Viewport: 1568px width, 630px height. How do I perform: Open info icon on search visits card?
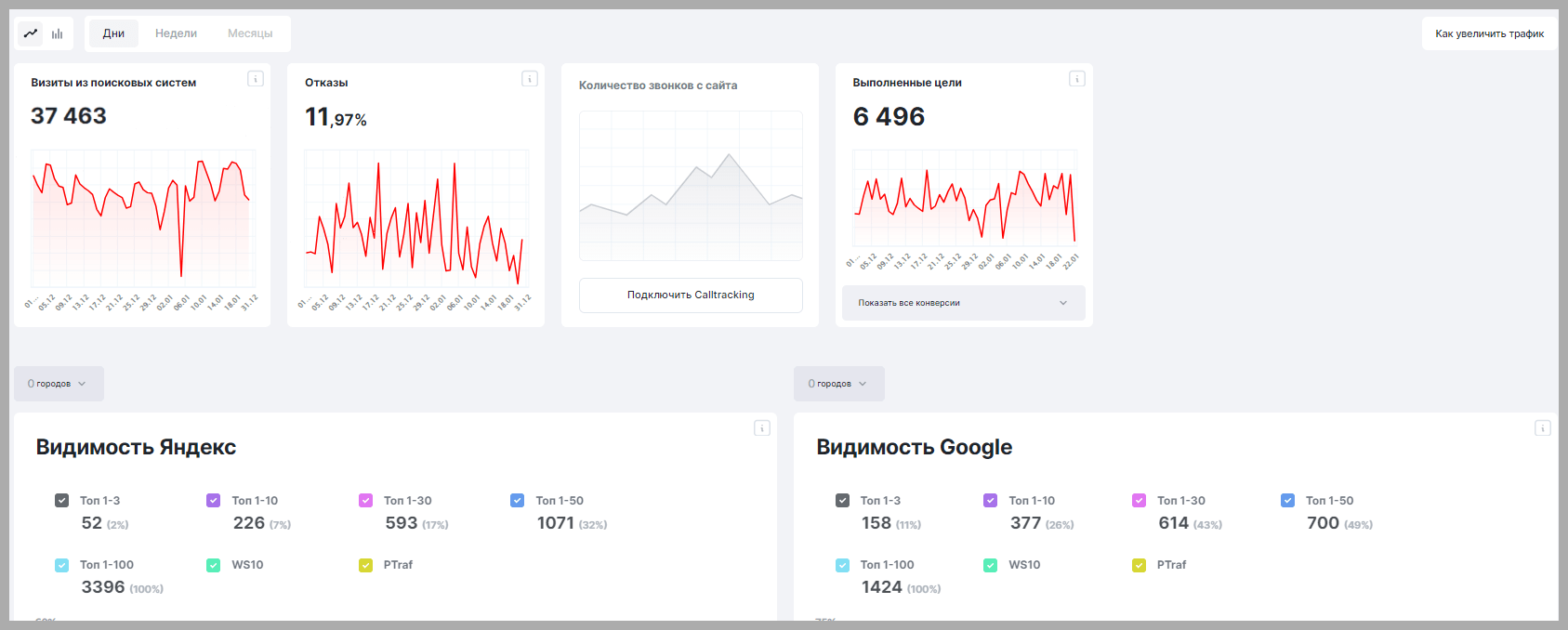(x=256, y=79)
